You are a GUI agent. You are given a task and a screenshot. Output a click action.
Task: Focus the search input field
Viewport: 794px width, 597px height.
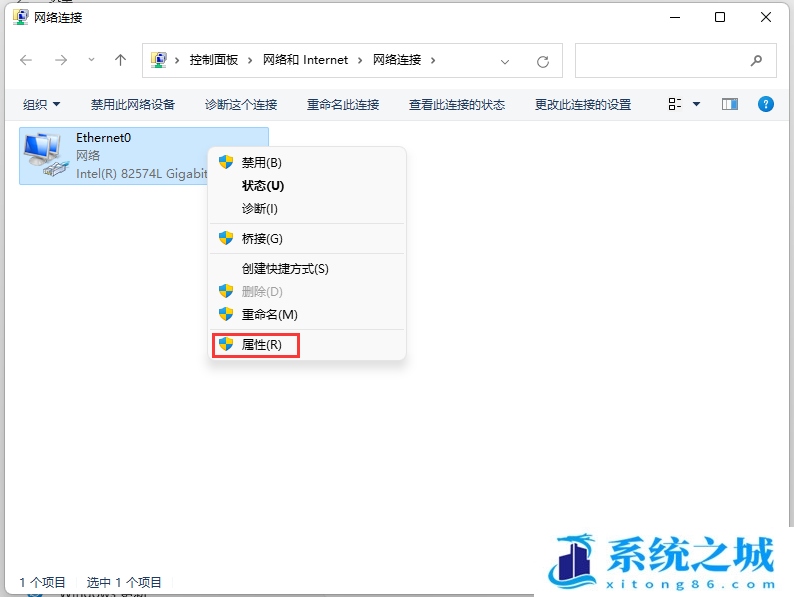click(676, 61)
